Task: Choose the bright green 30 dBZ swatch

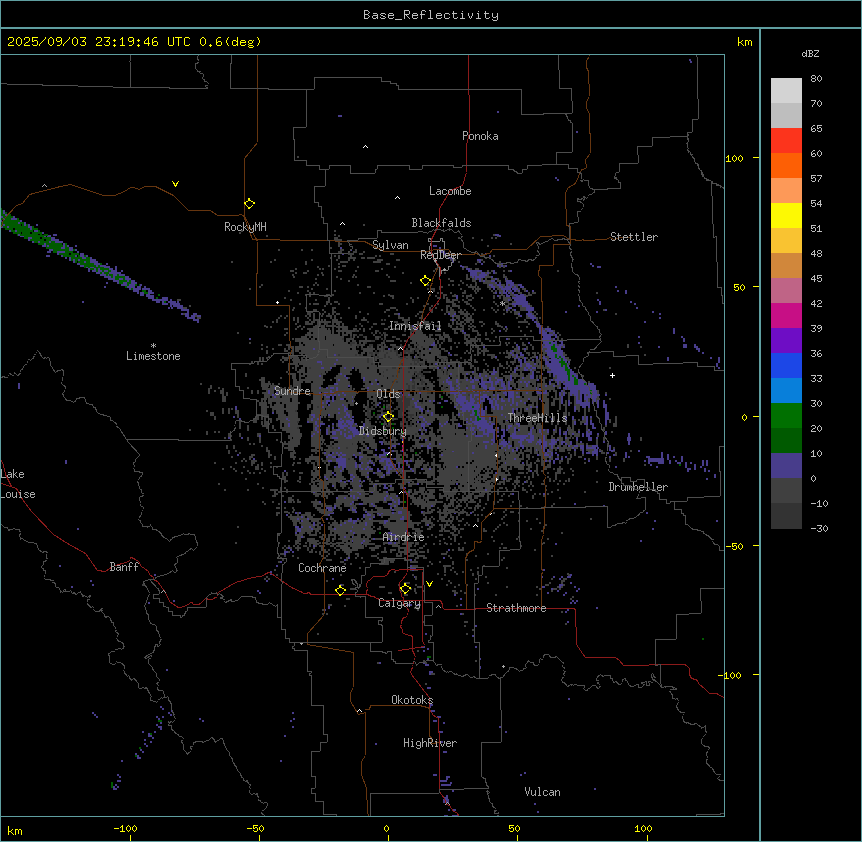Action: tap(786, 416)
